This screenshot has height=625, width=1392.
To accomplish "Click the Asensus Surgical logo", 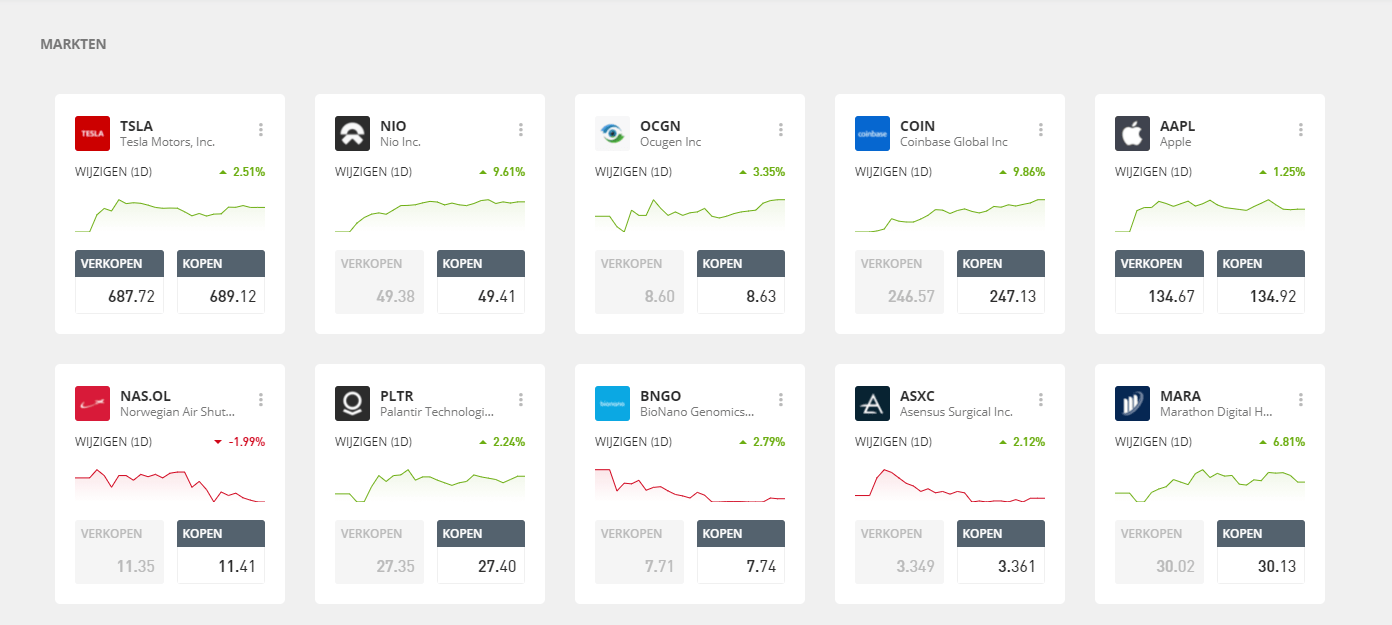I will pos(873,404).
